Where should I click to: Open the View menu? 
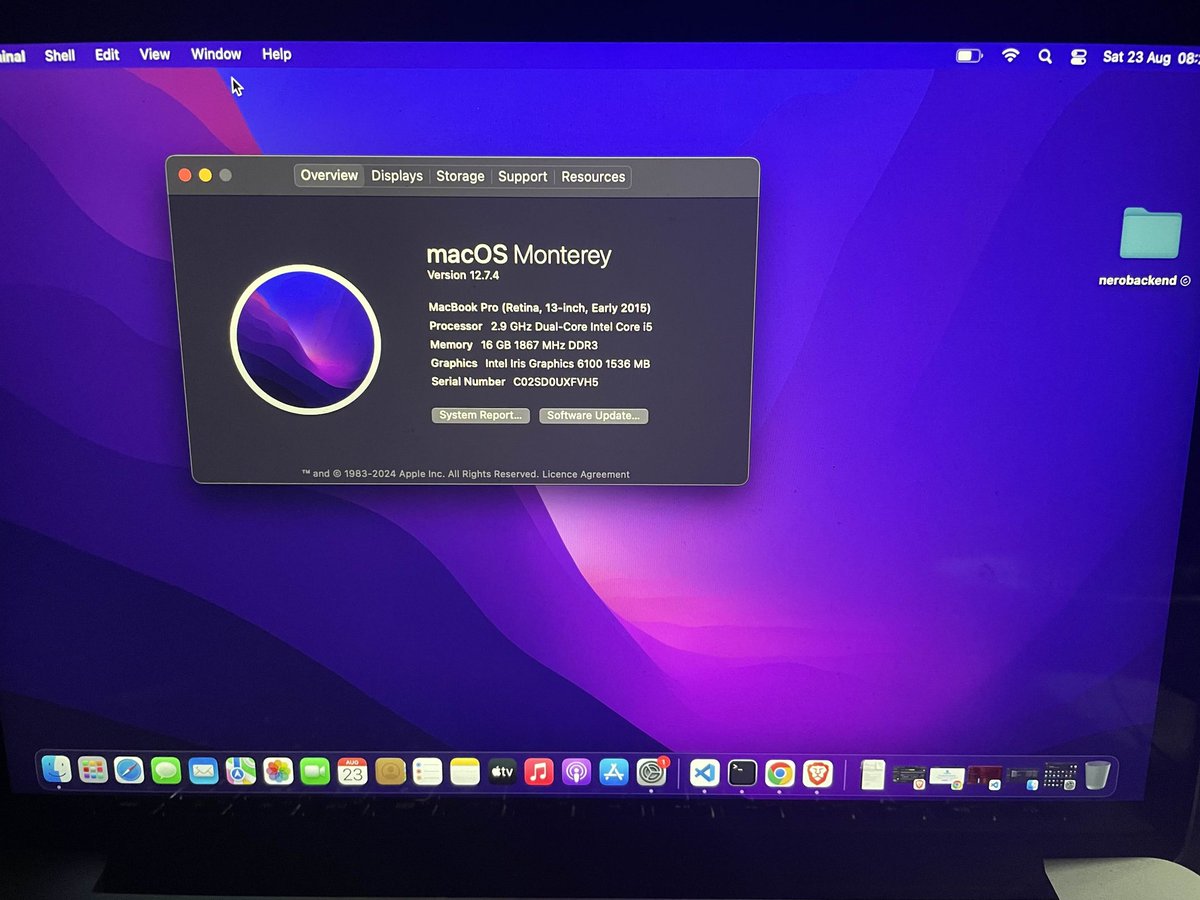coord(155,54)
